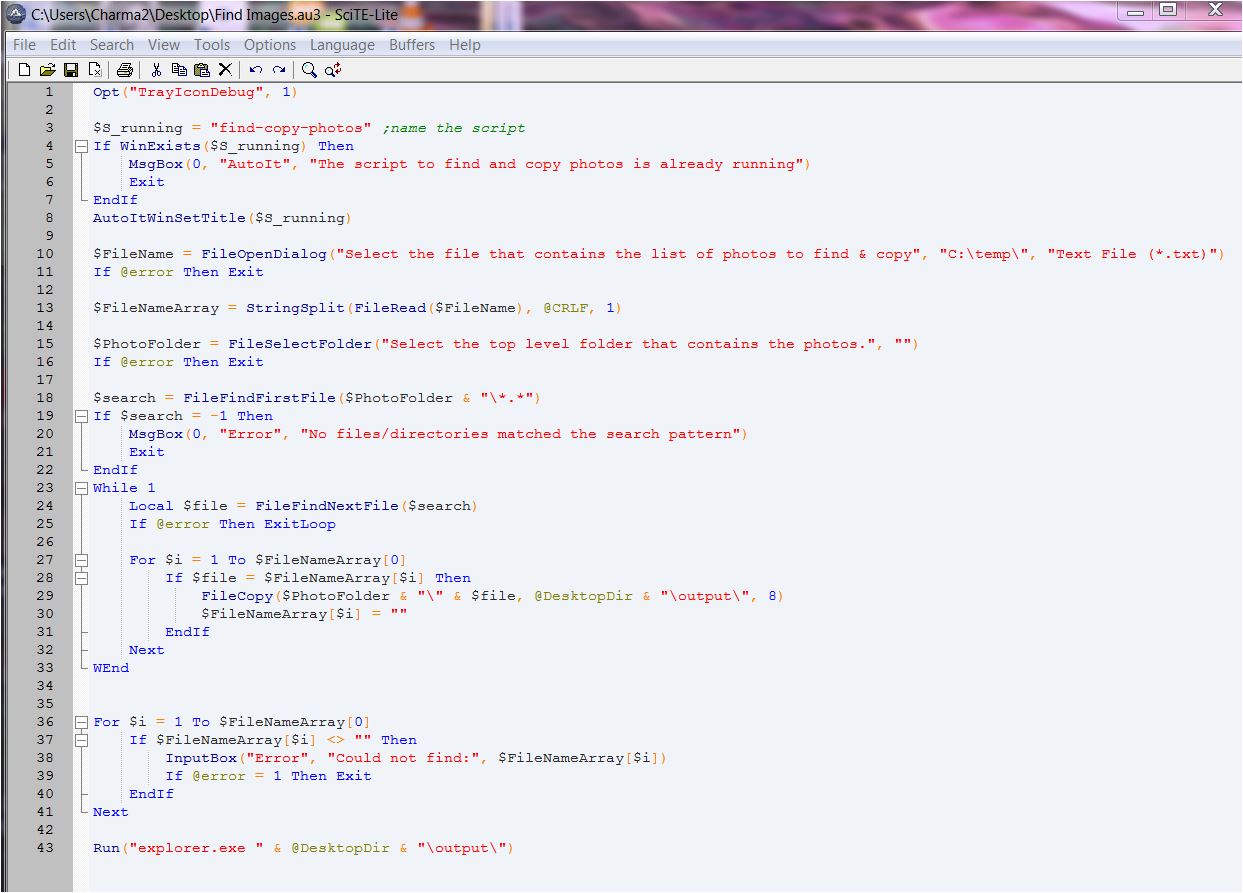Click the Opt function on line 1
Screen dimensions: 1243x893
point(106,92)
